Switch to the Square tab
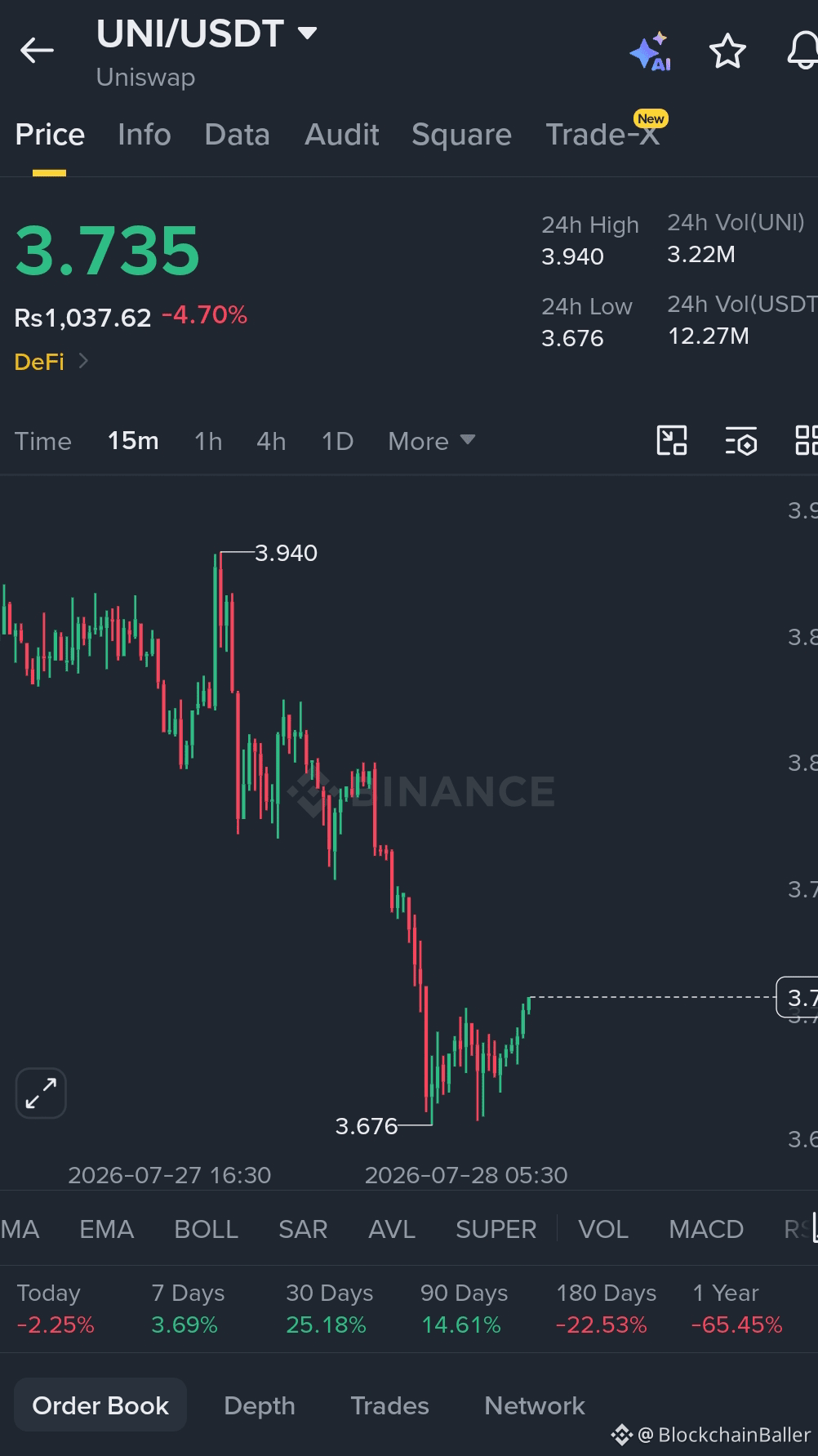 click(x=461, y=135)
